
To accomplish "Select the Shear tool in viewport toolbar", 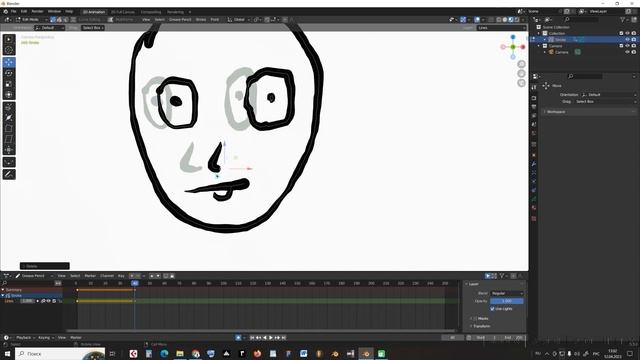I will click(9, 139).
